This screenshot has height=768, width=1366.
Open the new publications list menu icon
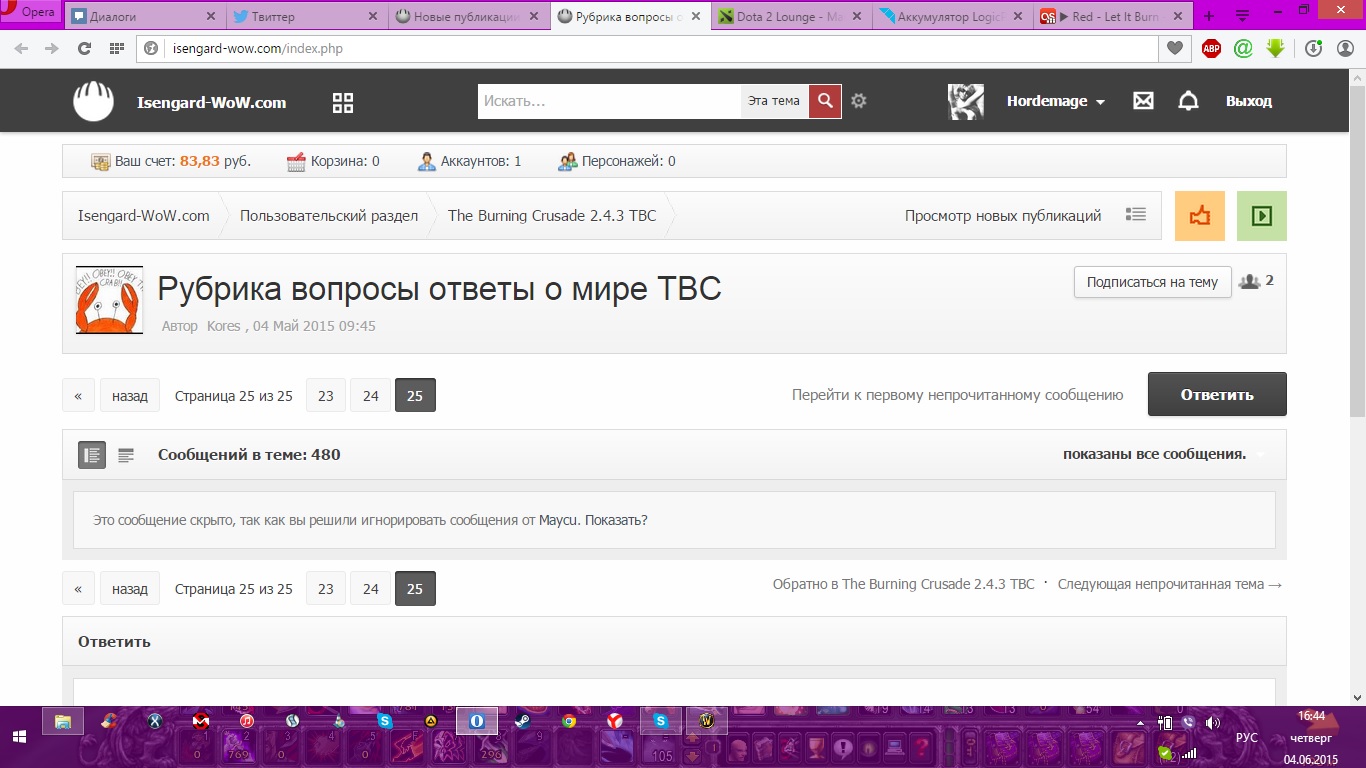1135,215
